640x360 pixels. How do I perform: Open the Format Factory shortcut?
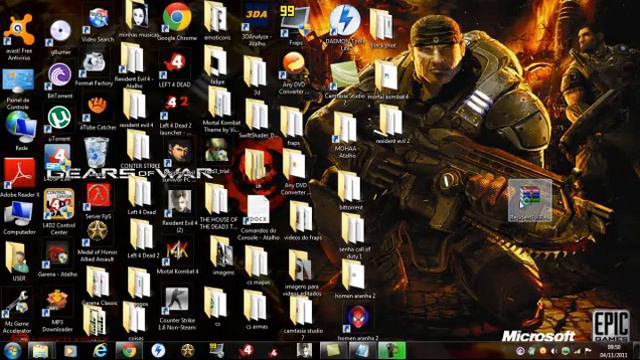tap(94, 64)
